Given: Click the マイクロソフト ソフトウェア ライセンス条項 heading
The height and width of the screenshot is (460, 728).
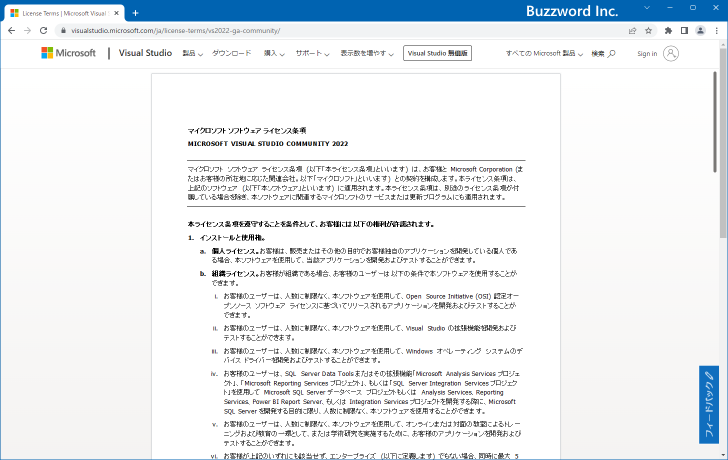Looking at the screenshot, I should [247, 131].
